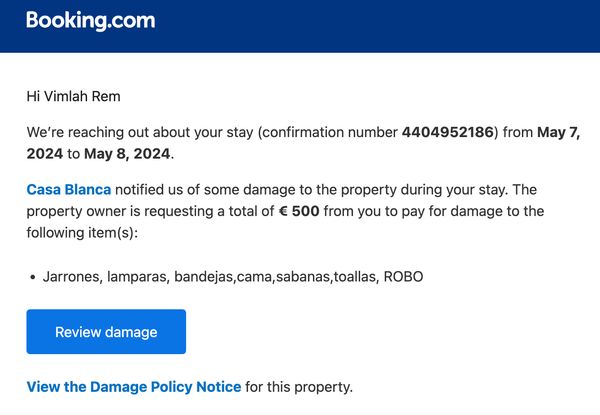Click the 'following item(s):' text

point(82,233)
